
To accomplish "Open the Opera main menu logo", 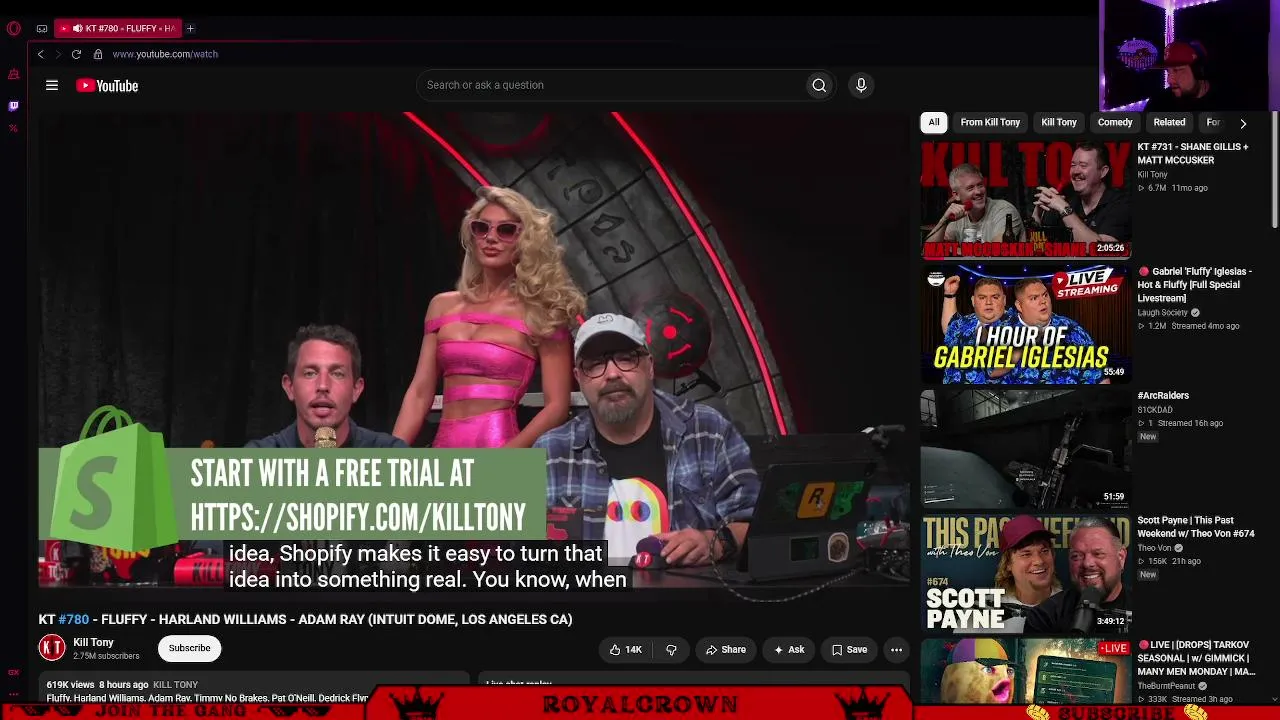I will pyautogui.click(x=14, y=28).
